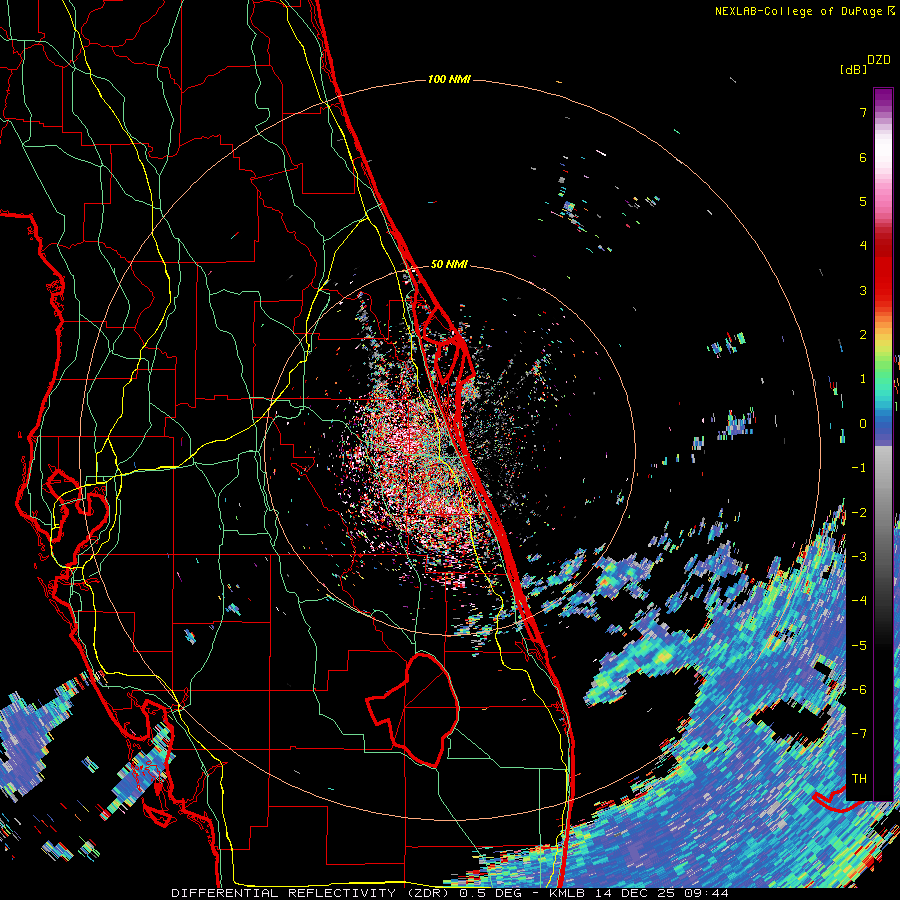Click the "0" tick on color scale
This screenshot has height=900, width=900.
863,424
